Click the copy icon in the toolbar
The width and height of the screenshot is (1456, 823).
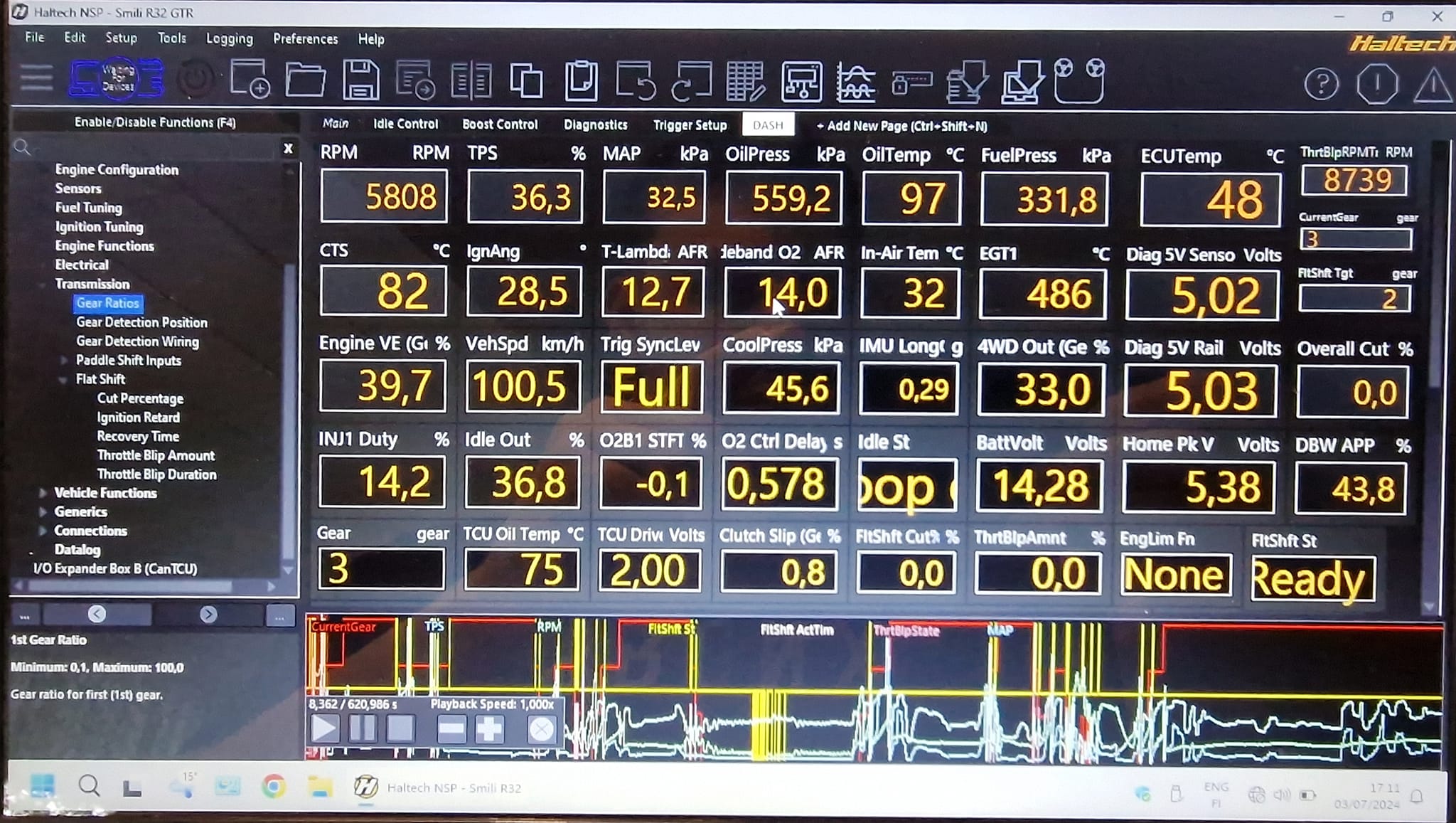tap(526, 80)
